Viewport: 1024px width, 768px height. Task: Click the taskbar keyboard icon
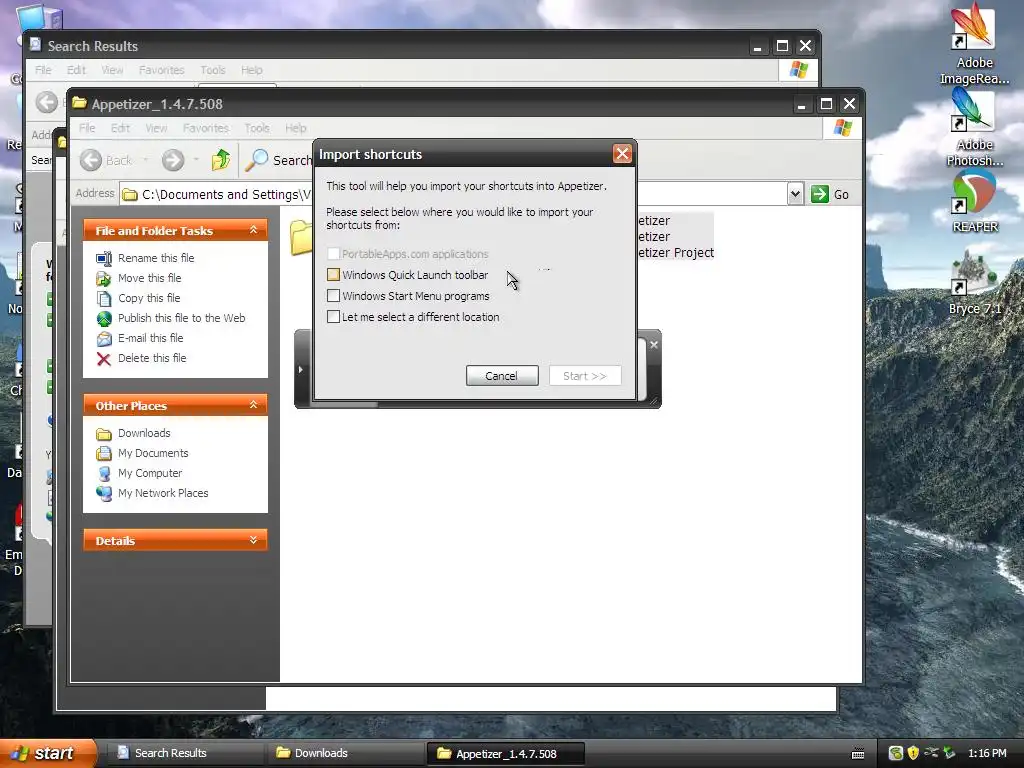point(858,754)
